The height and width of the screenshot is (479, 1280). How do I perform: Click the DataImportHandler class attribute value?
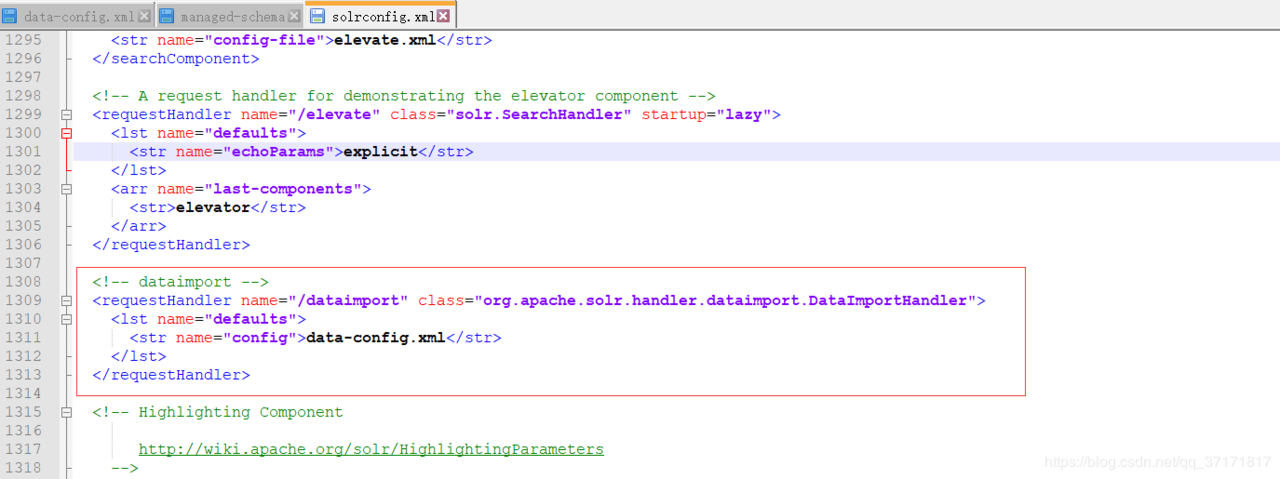tap(724, 301)
